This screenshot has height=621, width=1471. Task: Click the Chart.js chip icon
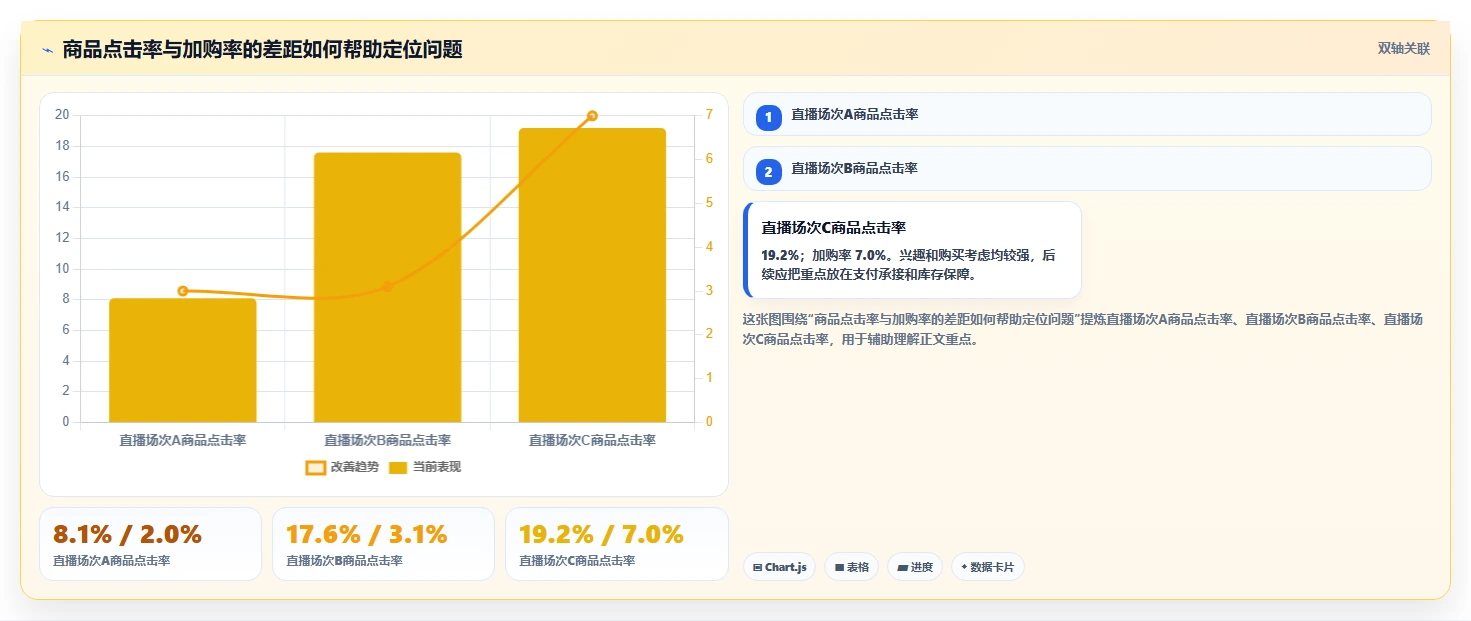[x=757, y=568]
